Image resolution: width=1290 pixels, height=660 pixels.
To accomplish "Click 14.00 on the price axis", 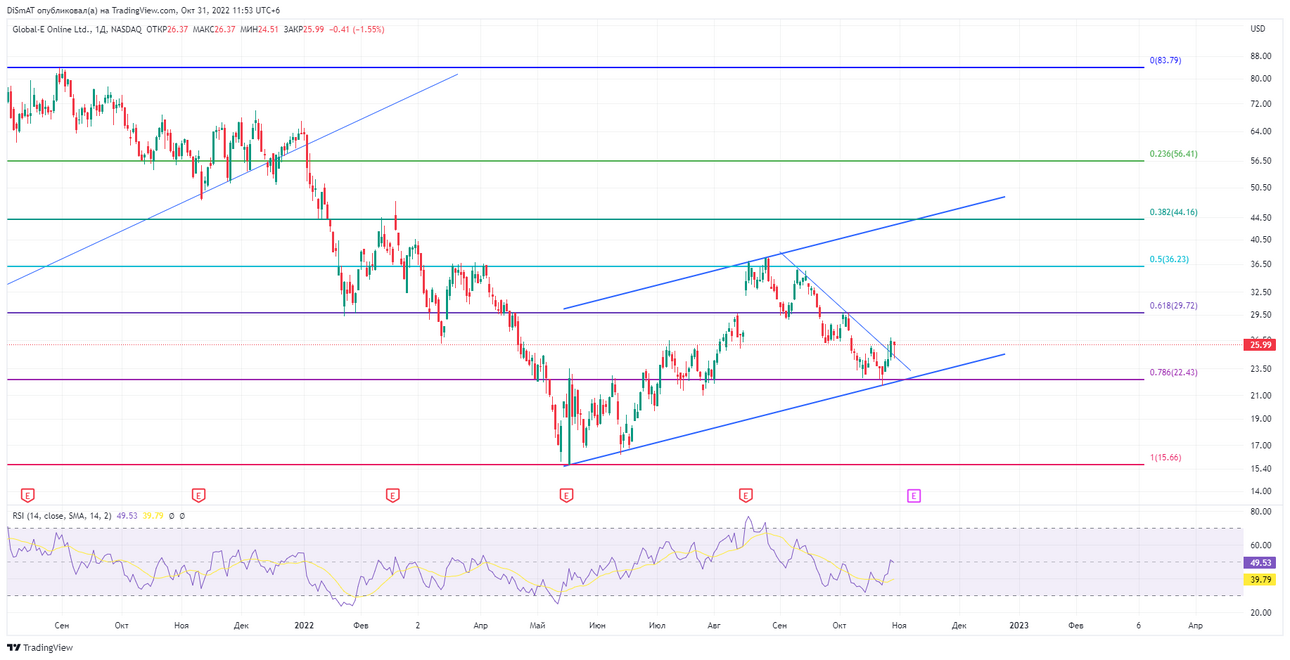I will (x=1260, y=492).
